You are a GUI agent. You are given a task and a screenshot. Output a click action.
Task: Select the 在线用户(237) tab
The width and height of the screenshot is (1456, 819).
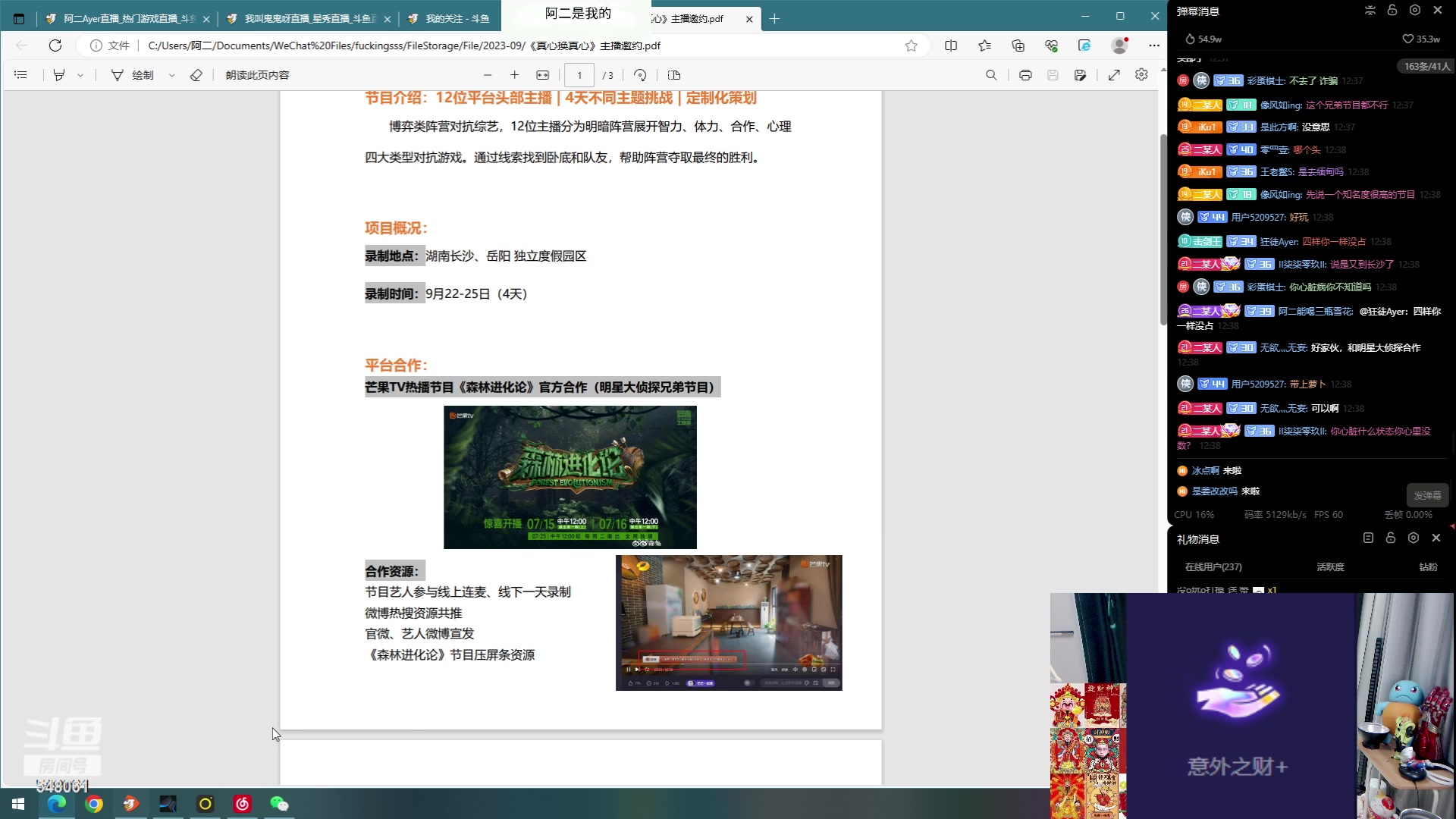[x=1213, y=566]
